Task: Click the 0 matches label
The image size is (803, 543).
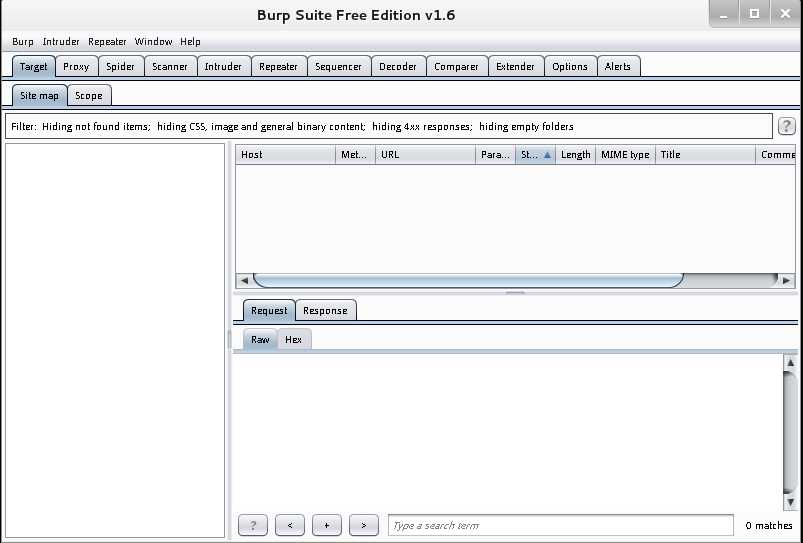Action: (769, 526)
